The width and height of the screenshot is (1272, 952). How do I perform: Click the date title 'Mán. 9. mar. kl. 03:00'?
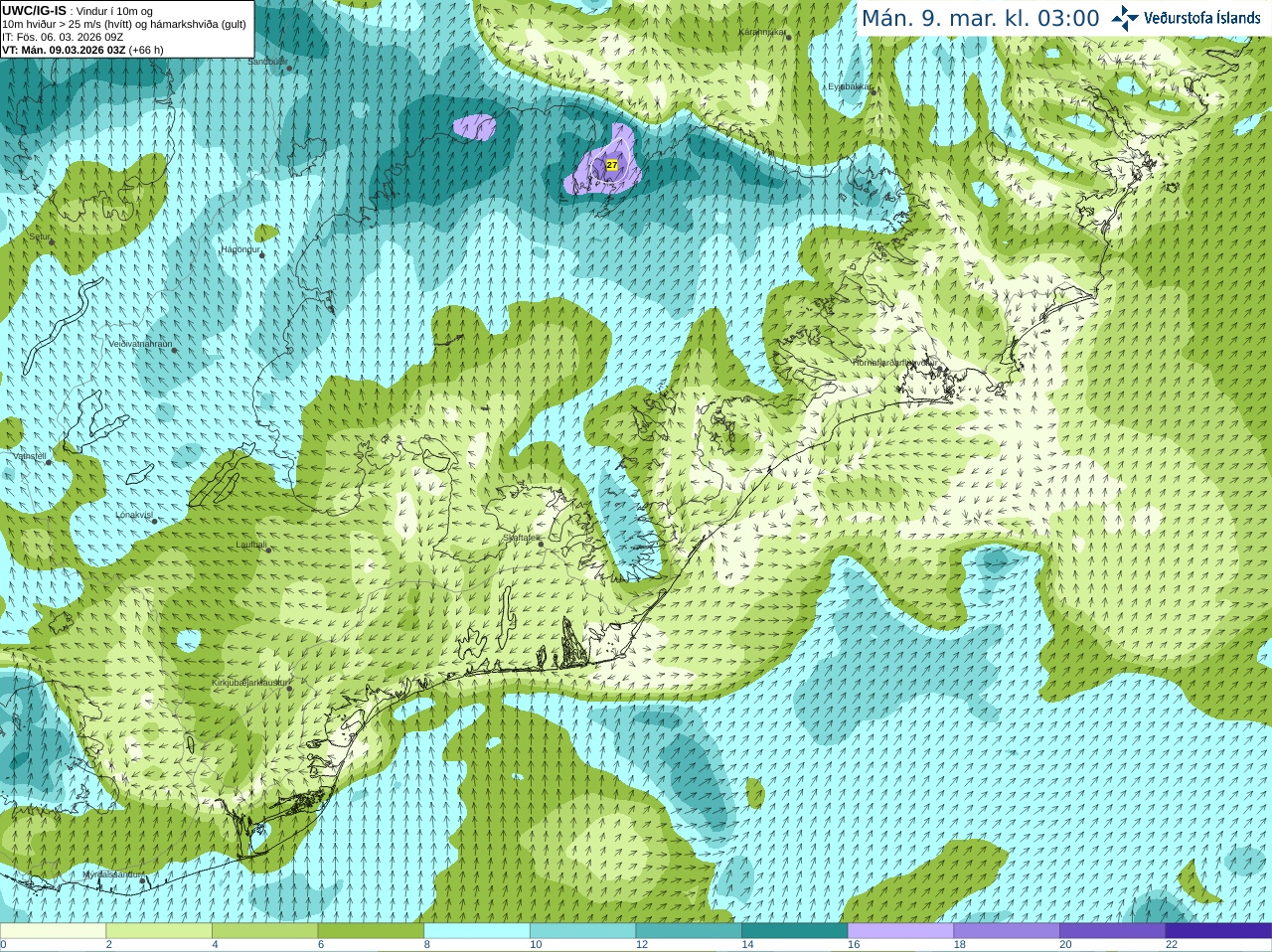981,18
